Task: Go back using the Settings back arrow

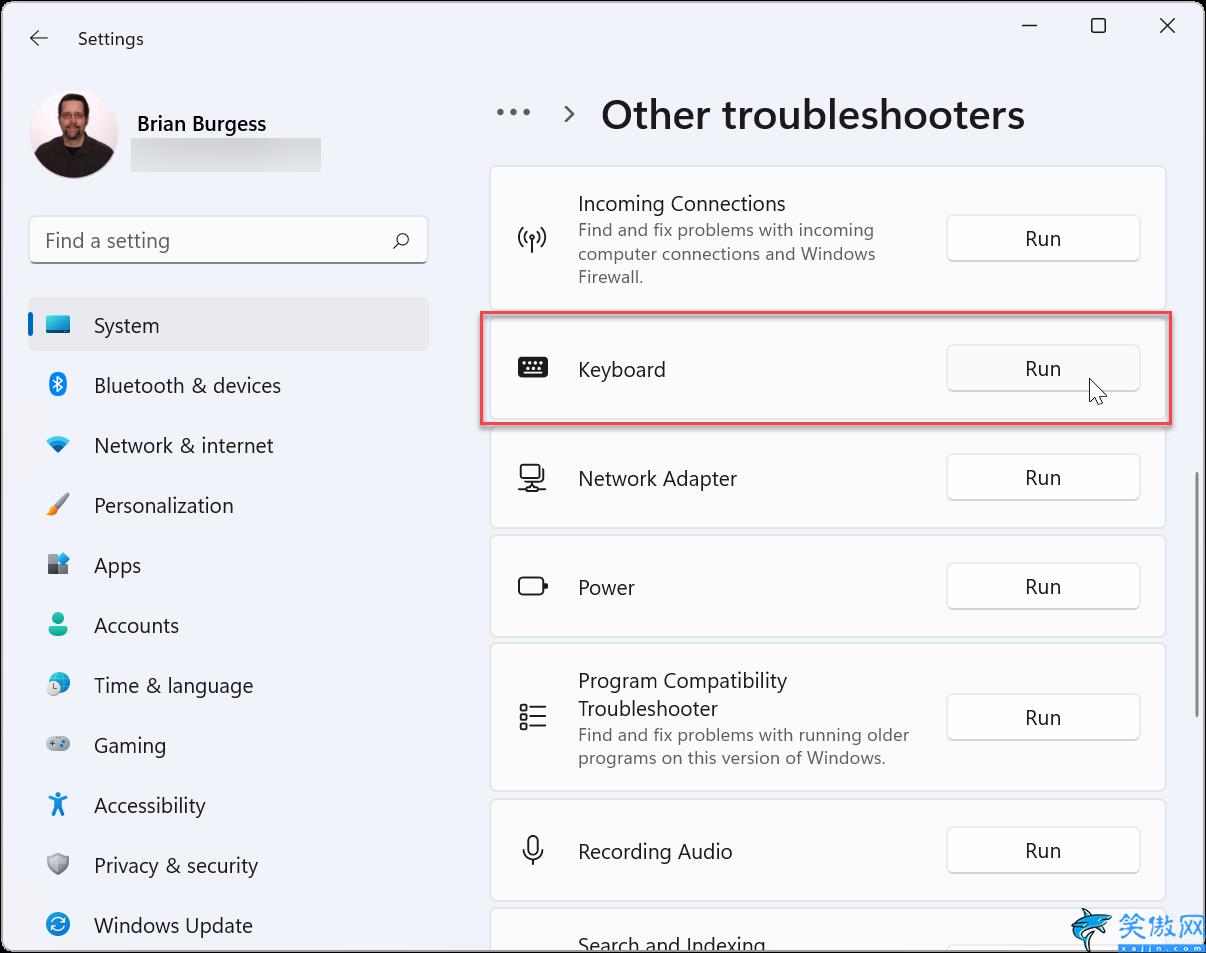Action: click(x=39, y=39)
